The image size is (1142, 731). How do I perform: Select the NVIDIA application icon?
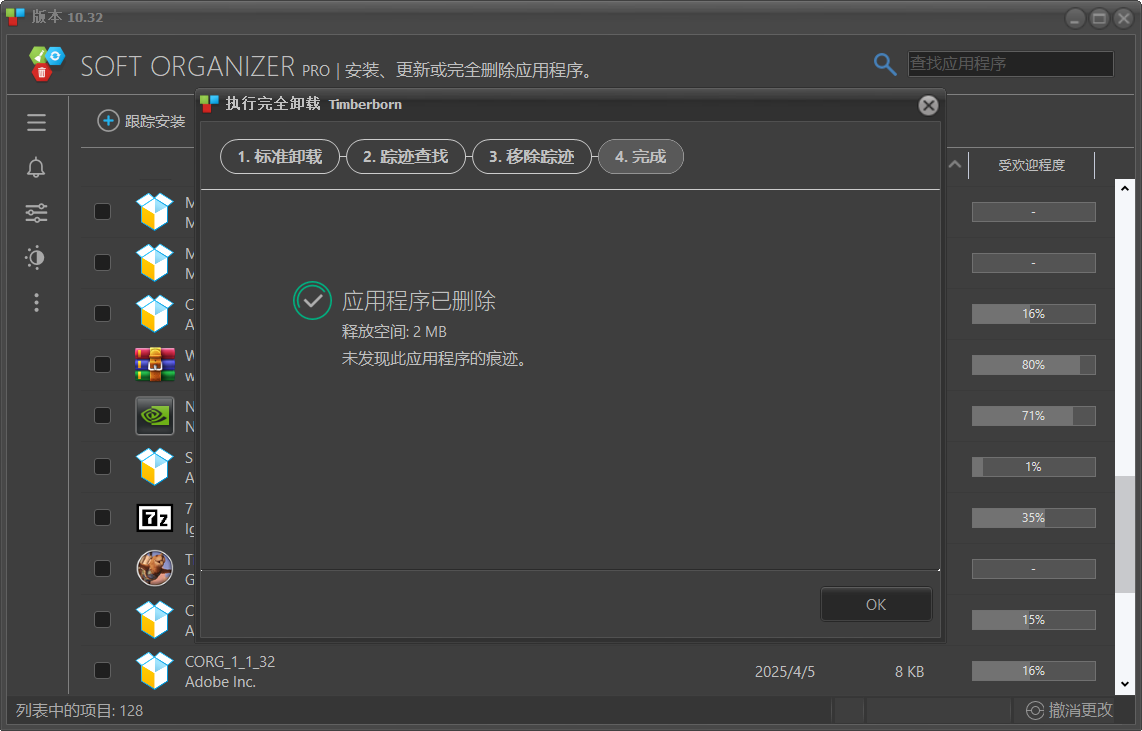coord(155,415)
